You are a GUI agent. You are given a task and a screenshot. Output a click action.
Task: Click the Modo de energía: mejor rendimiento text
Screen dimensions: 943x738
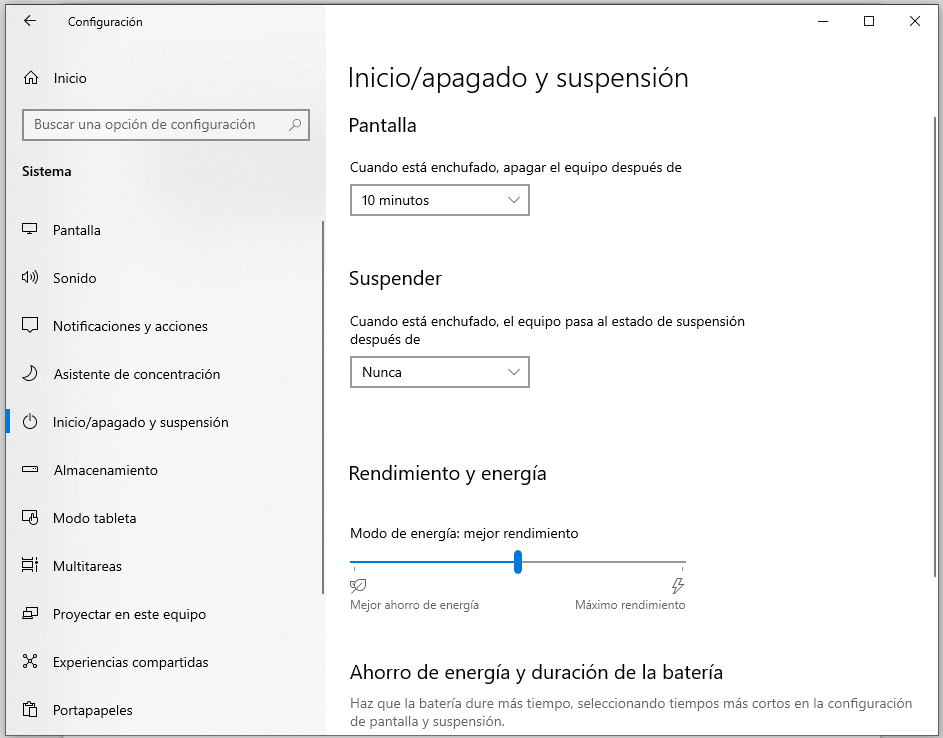point(464,534)
